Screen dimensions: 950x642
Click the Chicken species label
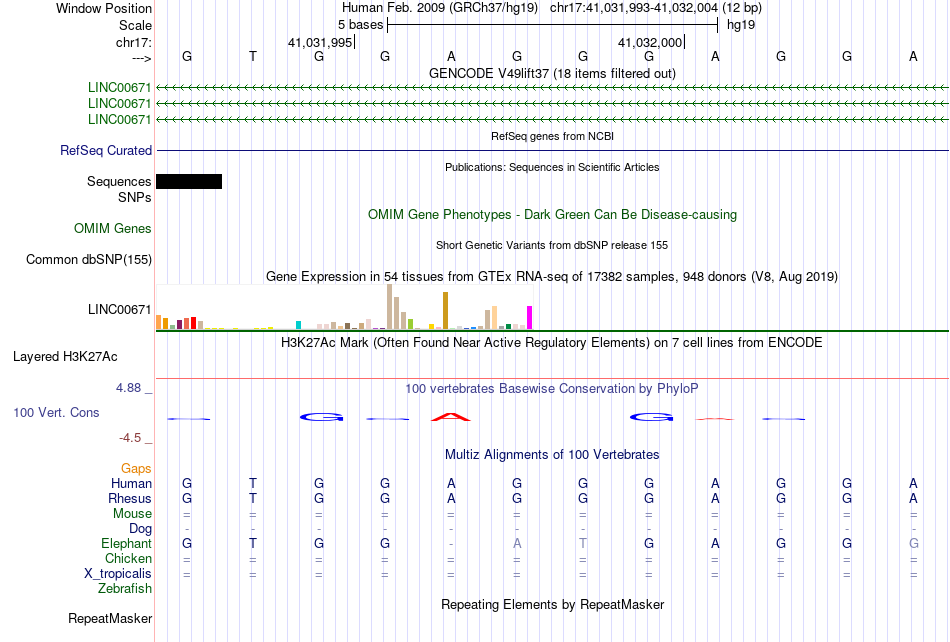tap(128, 558)
